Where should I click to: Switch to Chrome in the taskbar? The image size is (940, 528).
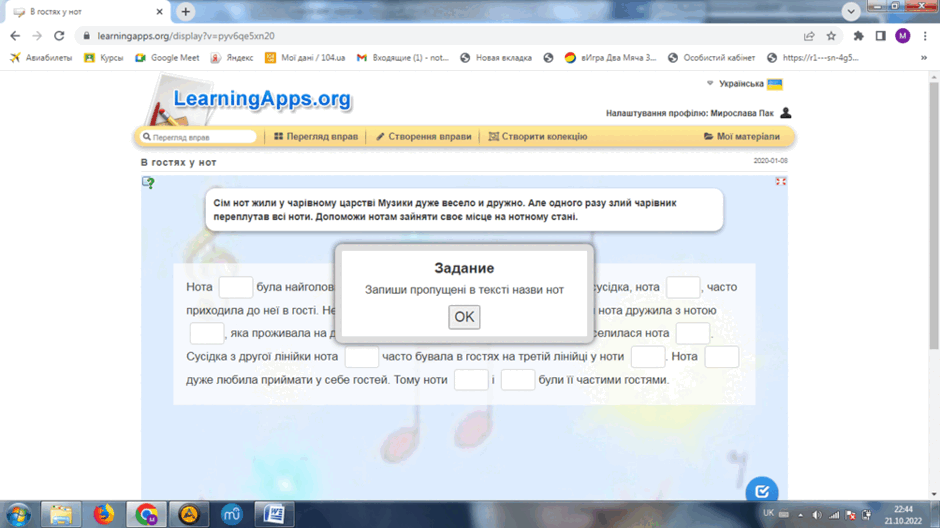coord(146,515)
